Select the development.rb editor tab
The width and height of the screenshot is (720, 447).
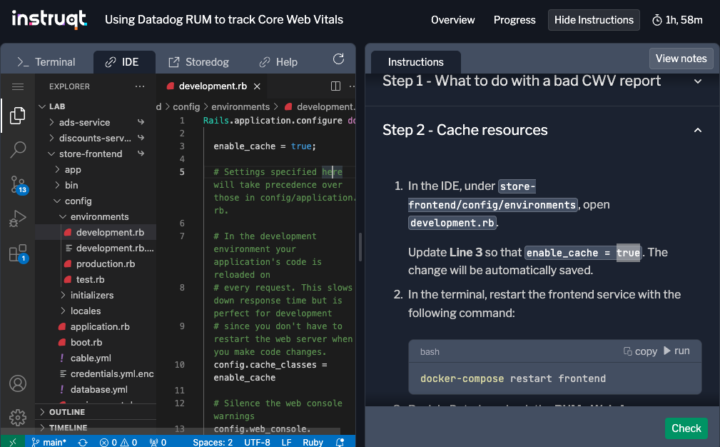(213, 86)
